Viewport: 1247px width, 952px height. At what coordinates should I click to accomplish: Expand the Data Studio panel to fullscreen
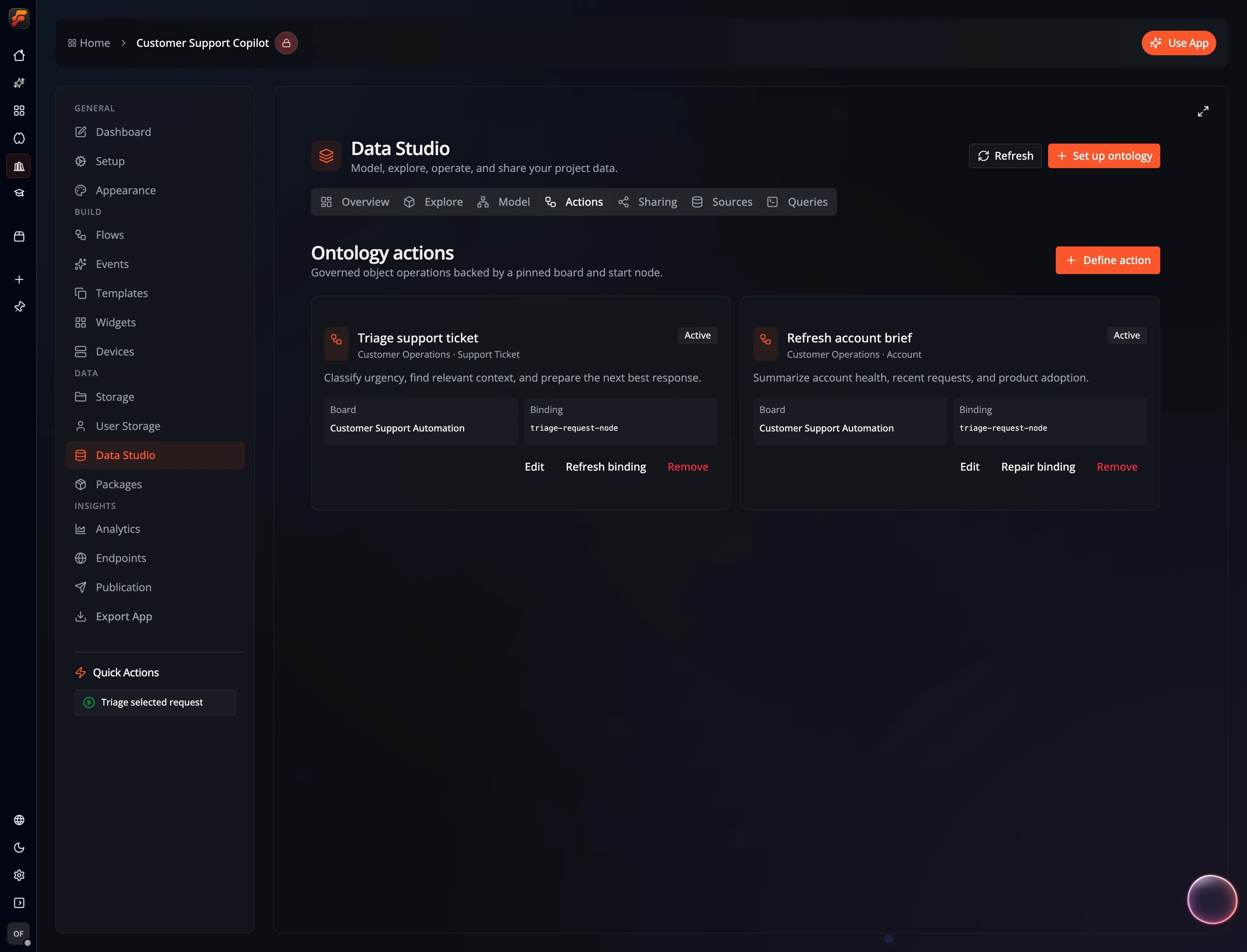(x=1203, y=111)
